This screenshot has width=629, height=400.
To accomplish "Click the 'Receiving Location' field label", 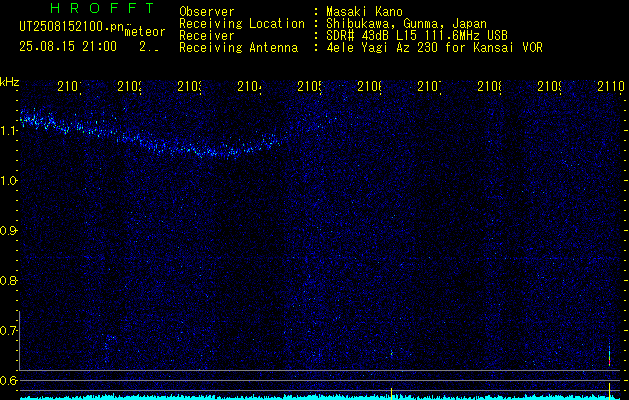I will click(x=242, y=24).
